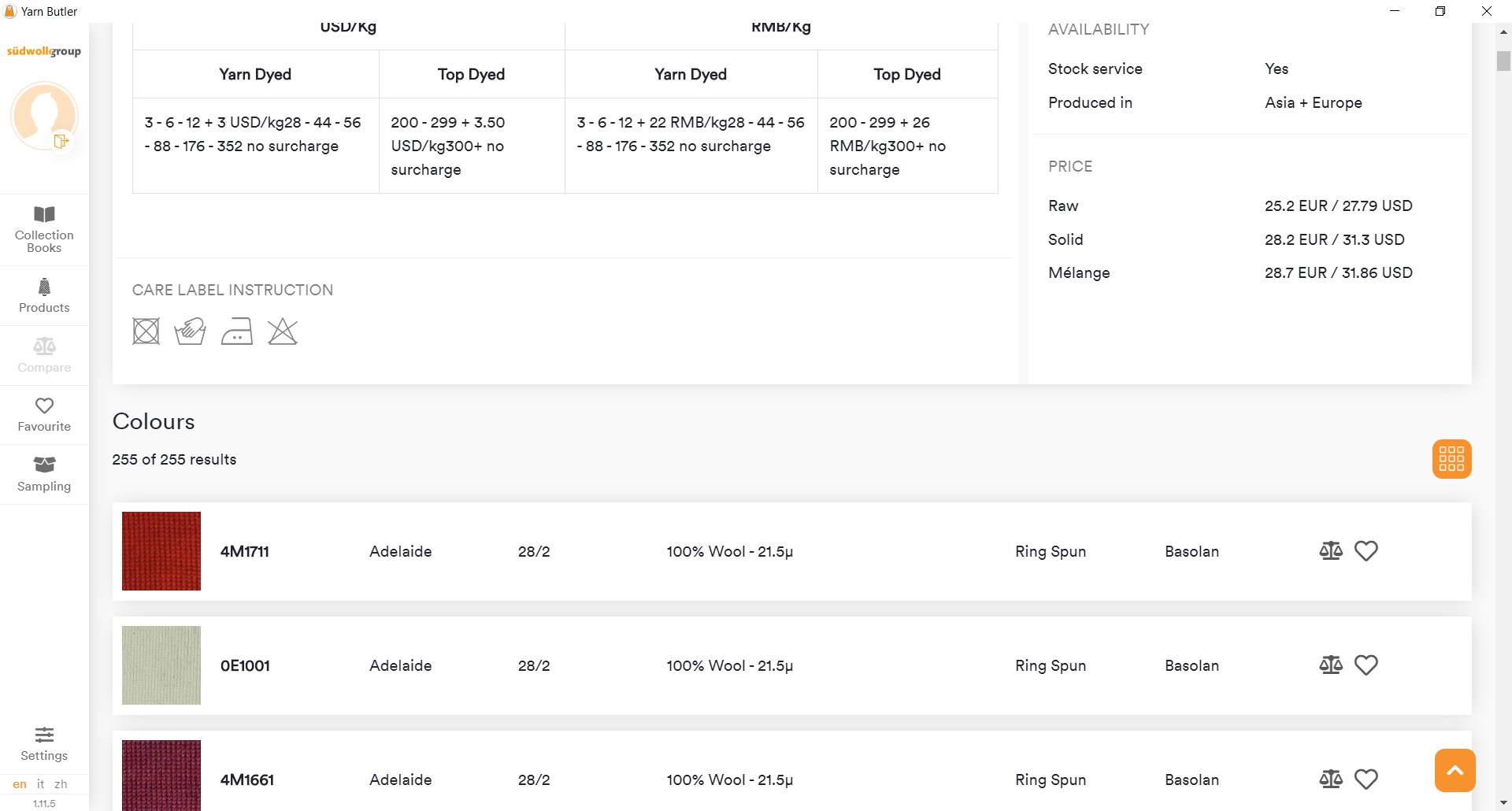
Task: Switch language to Italian
Action: [x=41, y=784]
